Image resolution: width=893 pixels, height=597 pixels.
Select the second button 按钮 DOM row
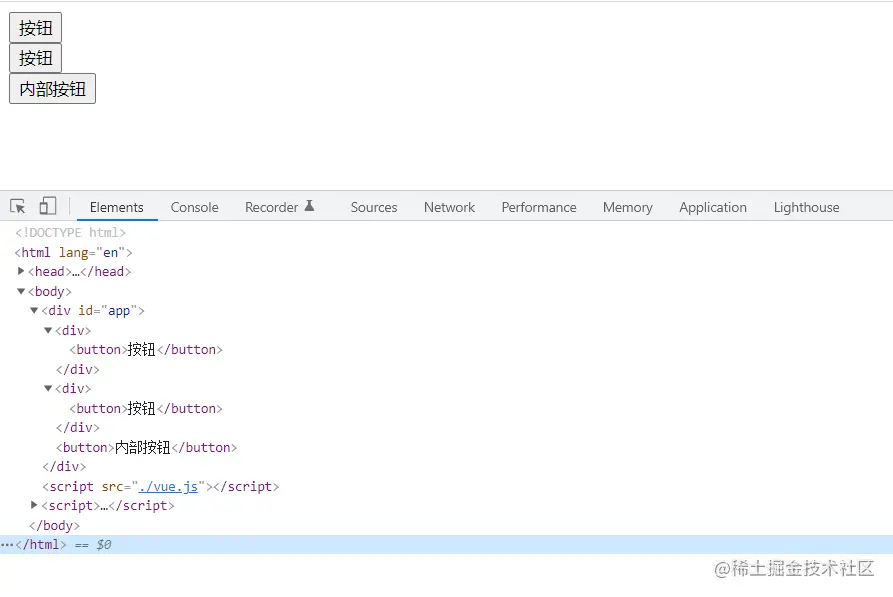click(x=146, y=408)
